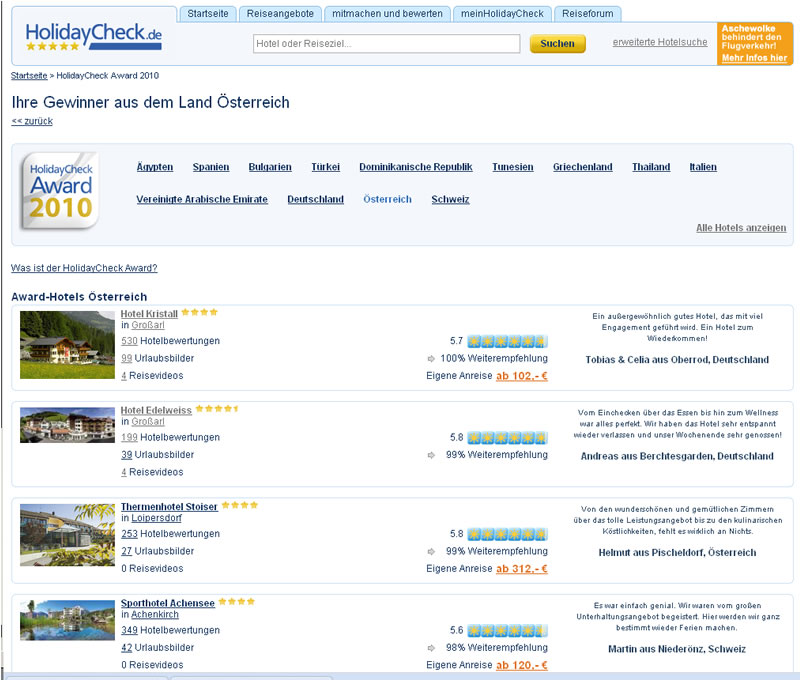The height and width of the screenshot is (680, 800).
Task: Click the Loipersdorf location link
Action: coord(157,518)
